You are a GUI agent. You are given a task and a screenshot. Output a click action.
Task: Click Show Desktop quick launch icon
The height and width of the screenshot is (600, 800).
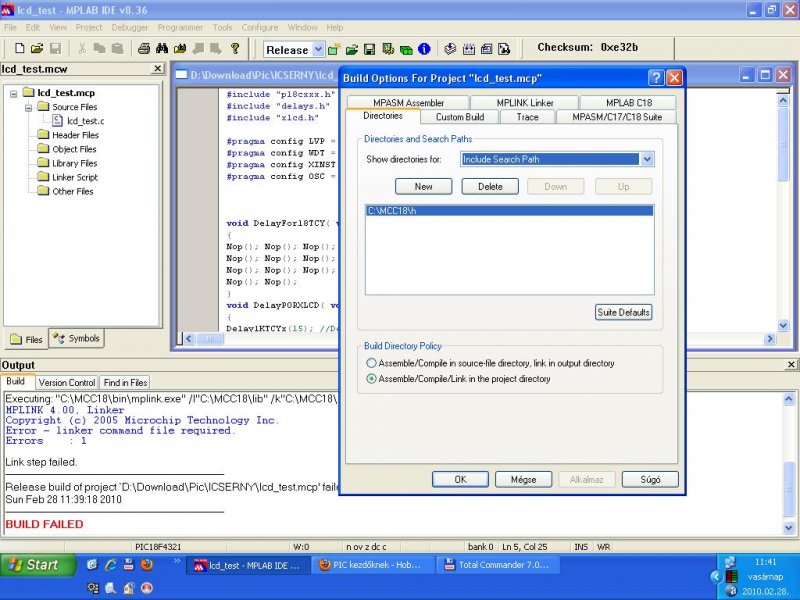[92, 564]
